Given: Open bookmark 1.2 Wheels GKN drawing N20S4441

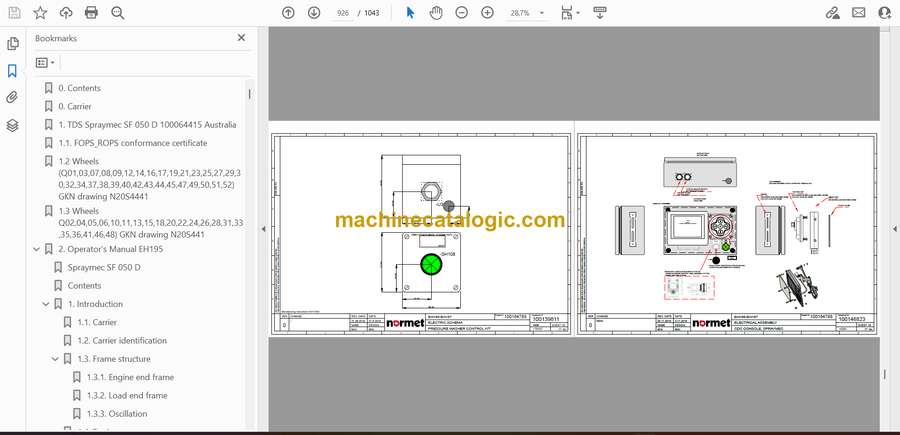Looking at the screenshot, I should click(x=150, y=178).
